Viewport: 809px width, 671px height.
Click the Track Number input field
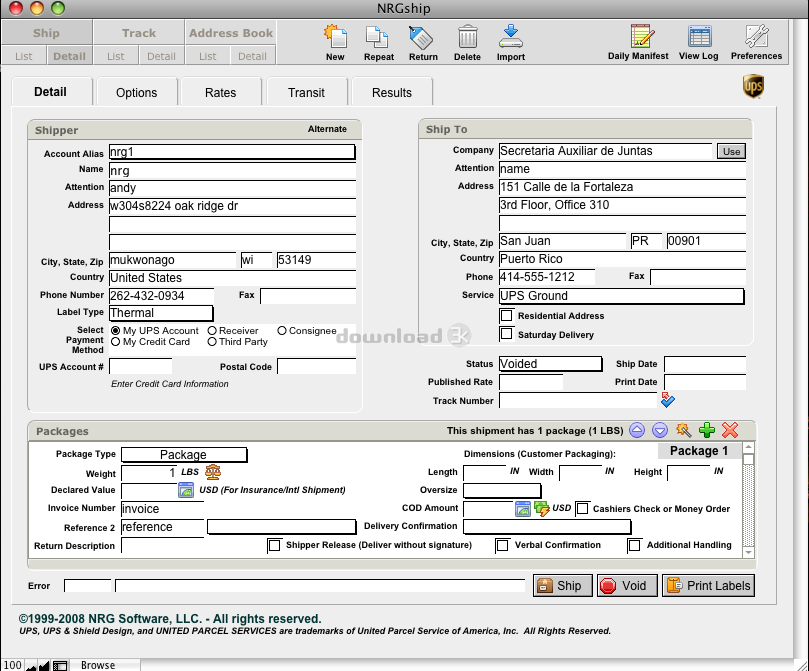pos(577,401)
